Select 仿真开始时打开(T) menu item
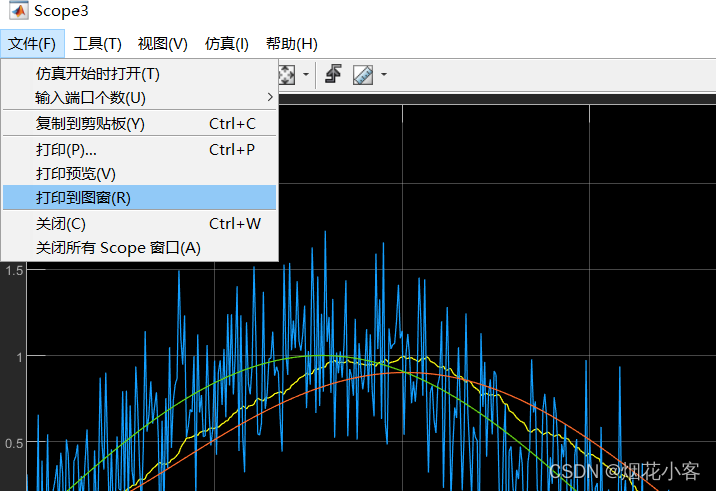This screenshot has height=491, width=716. tap(140, 74)
